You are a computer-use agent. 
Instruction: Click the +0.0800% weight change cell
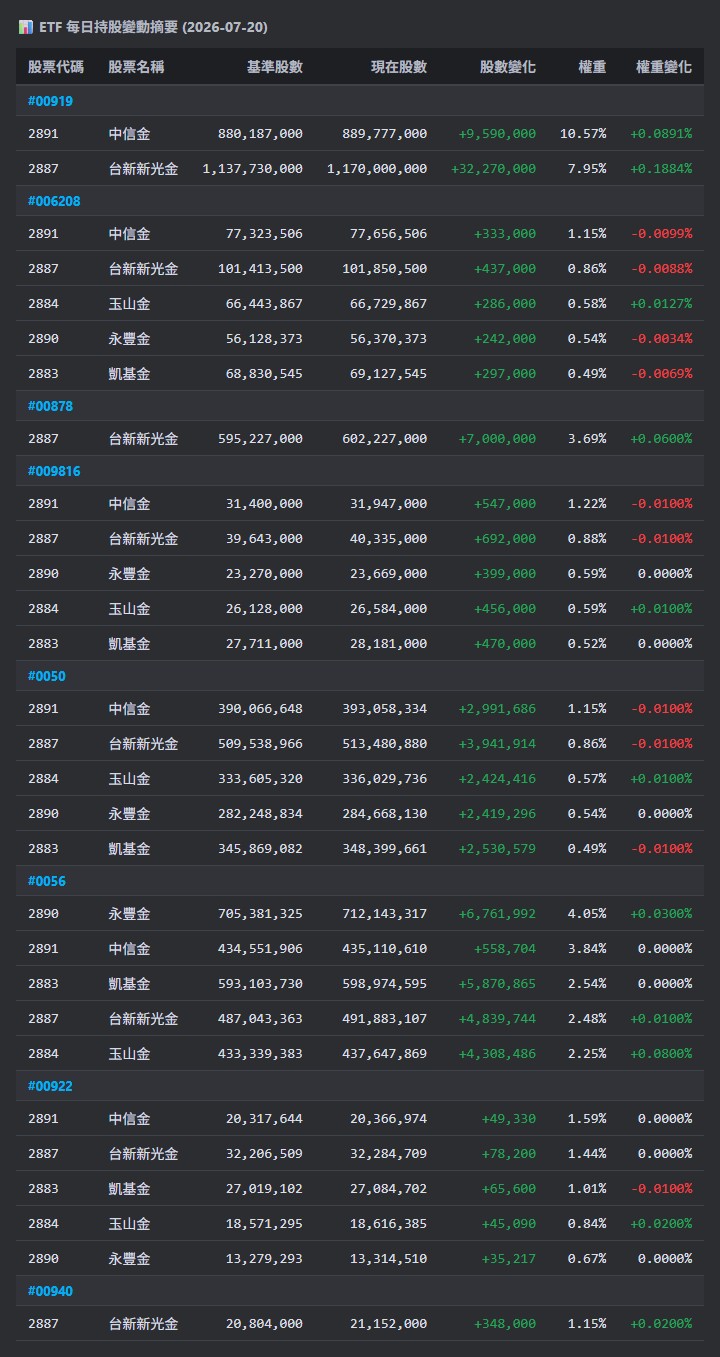[x=661, y=1053]
